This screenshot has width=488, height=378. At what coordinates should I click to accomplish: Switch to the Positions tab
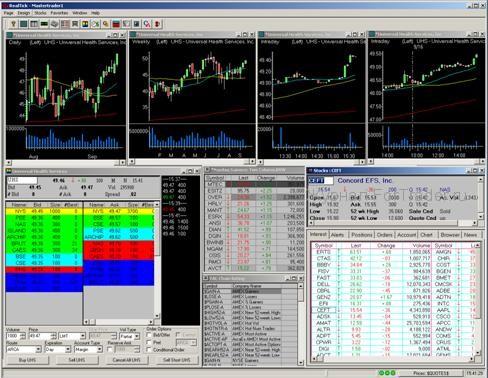click(361, 235)
